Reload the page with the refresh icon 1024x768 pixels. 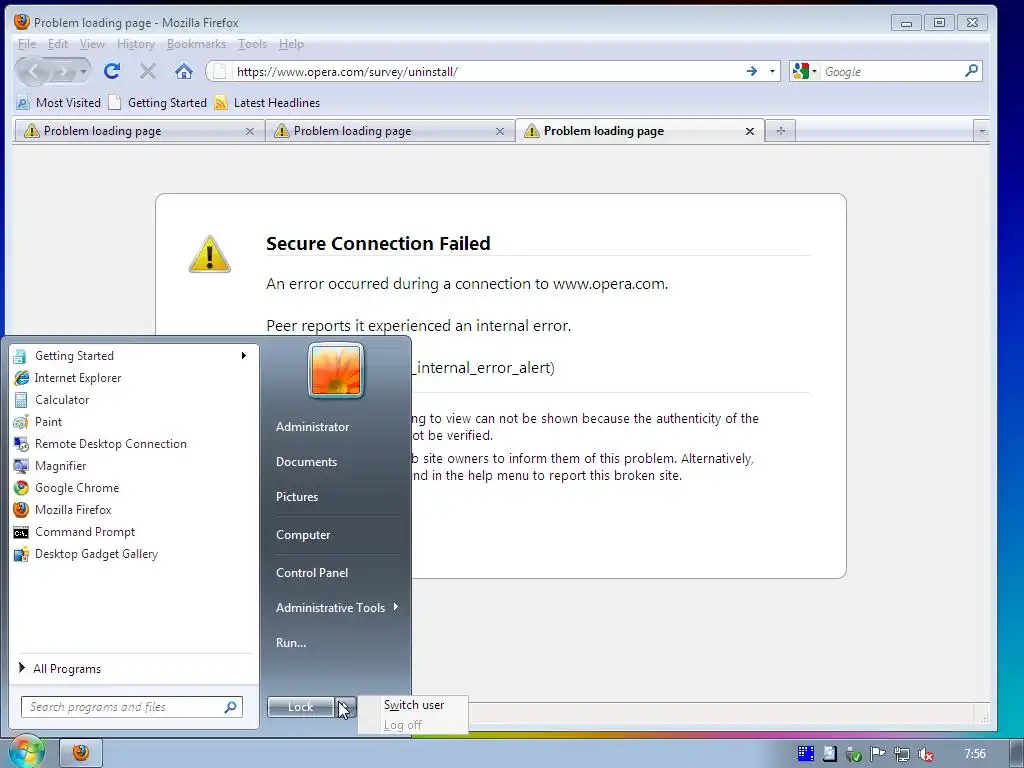(x=112, y=71)
